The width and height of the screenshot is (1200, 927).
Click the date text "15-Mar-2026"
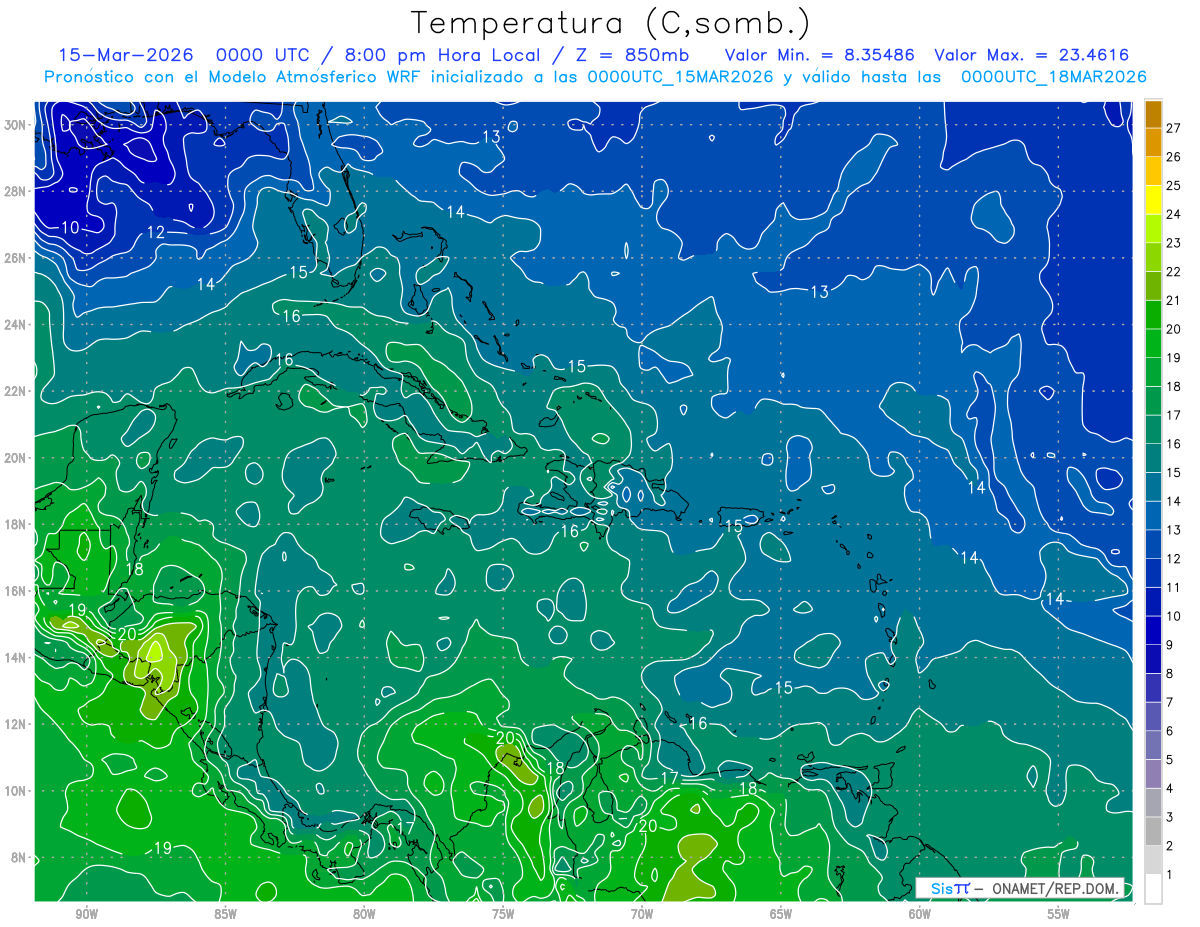point(126,55)
